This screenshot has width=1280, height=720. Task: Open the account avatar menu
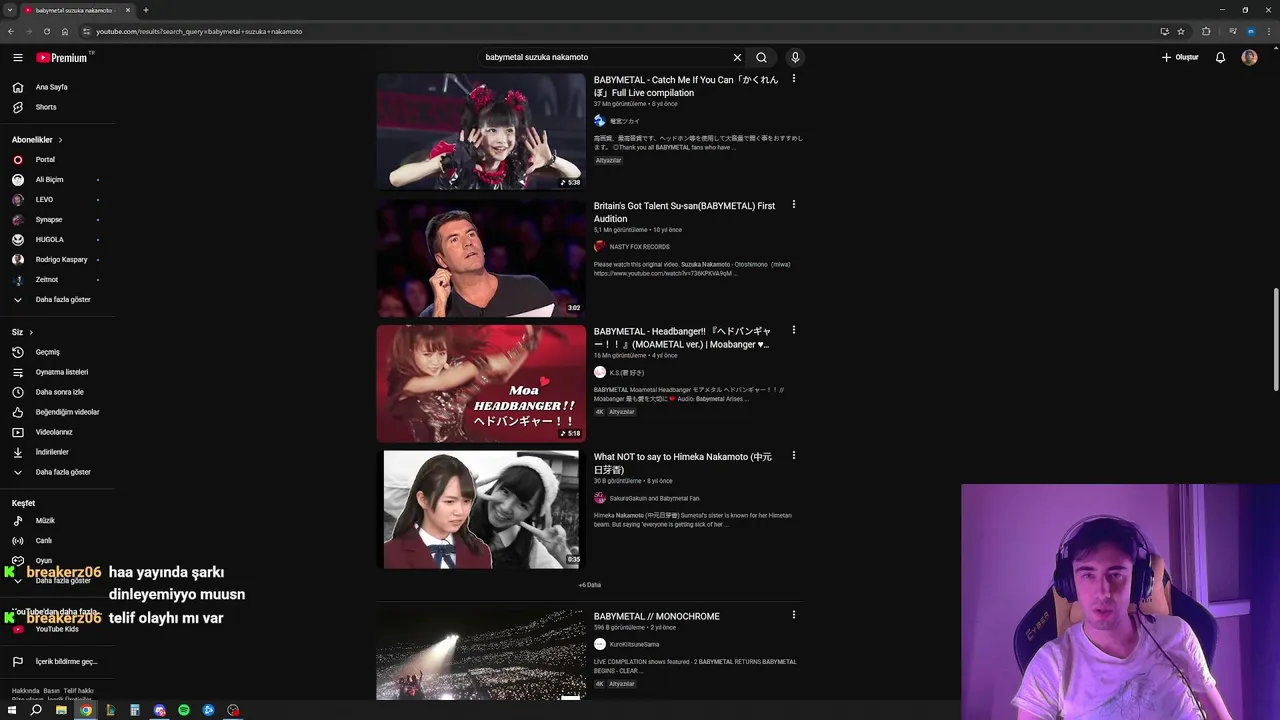(1249, 57)
